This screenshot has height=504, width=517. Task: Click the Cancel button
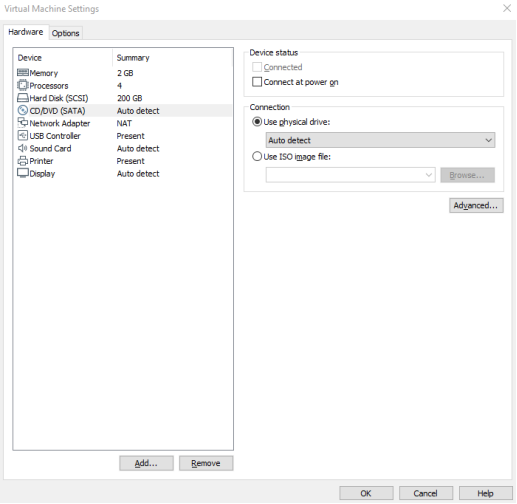coord(426,493)
